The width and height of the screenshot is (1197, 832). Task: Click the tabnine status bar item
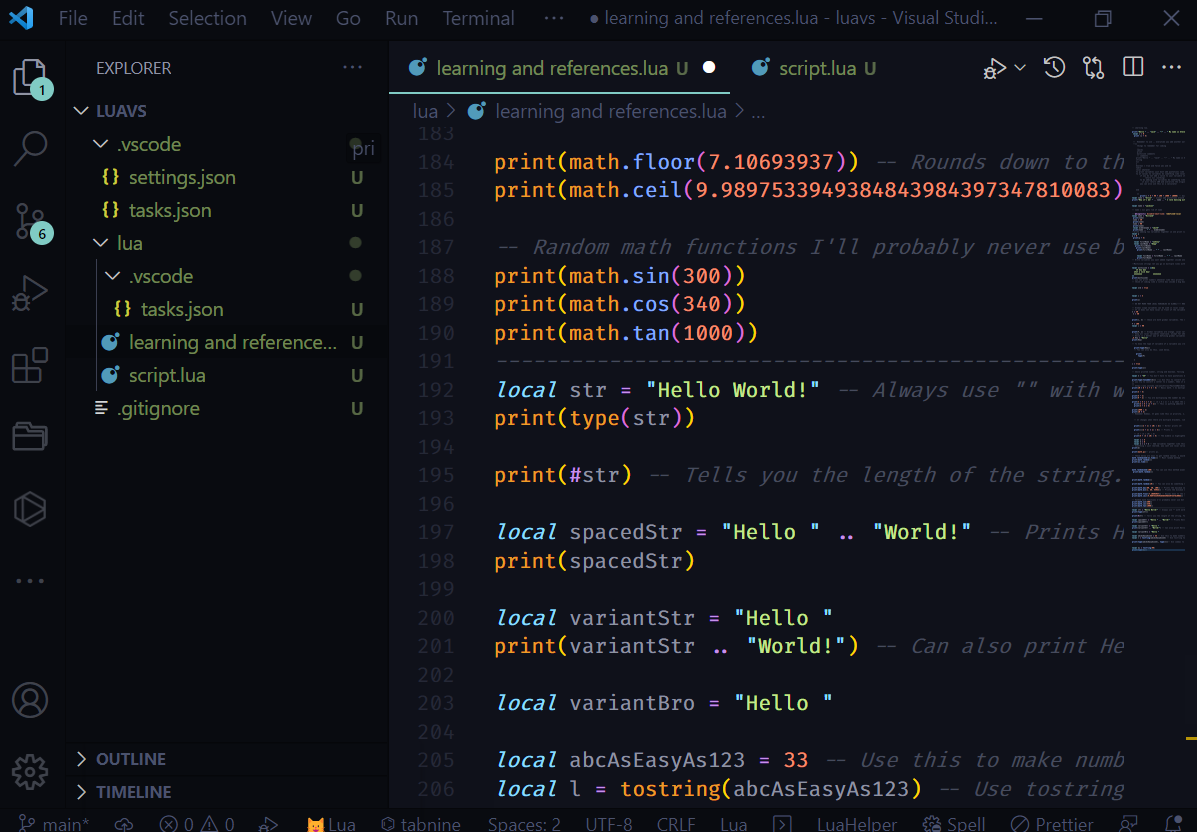(421, 824)
